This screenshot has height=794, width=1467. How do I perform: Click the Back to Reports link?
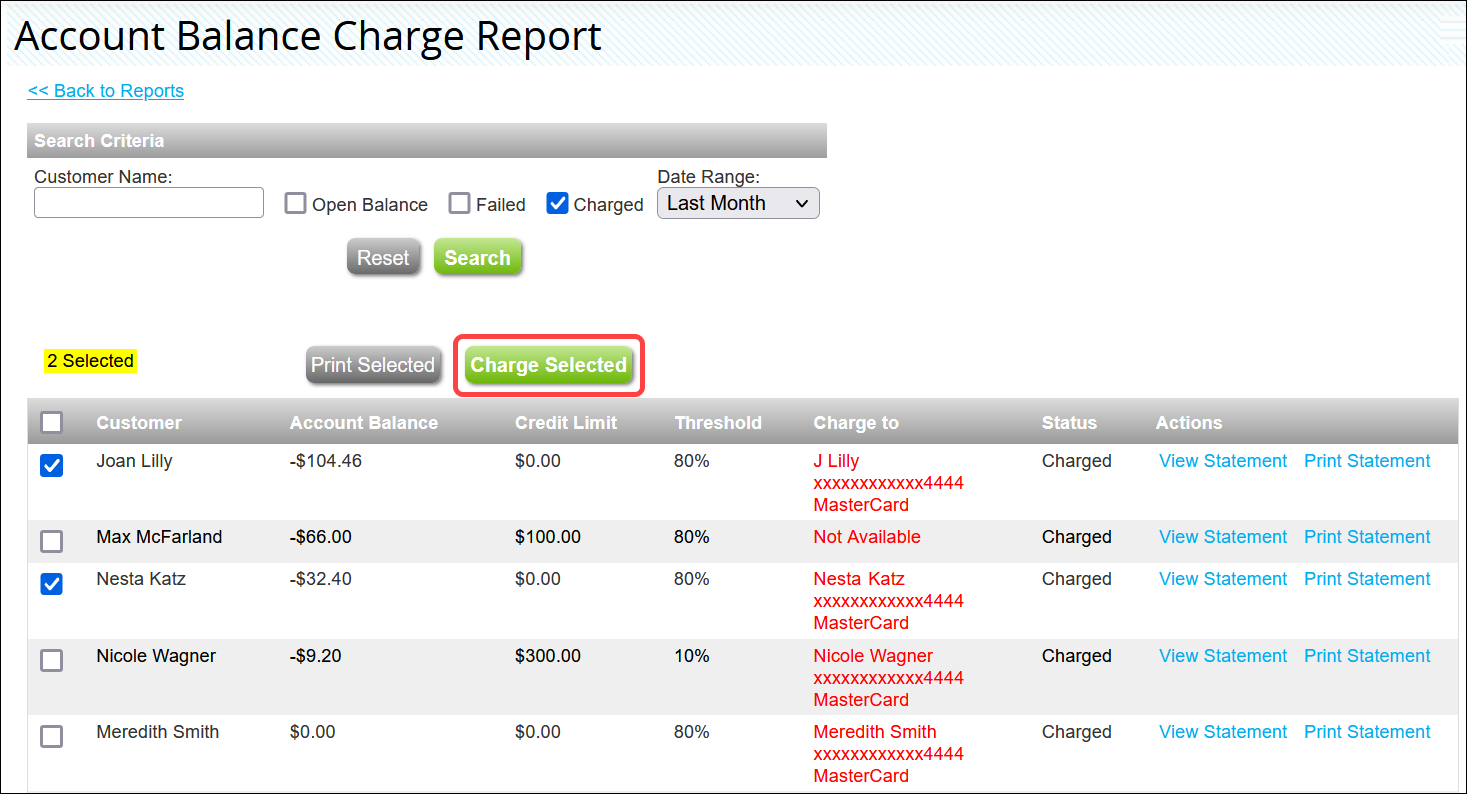[106, 91]
